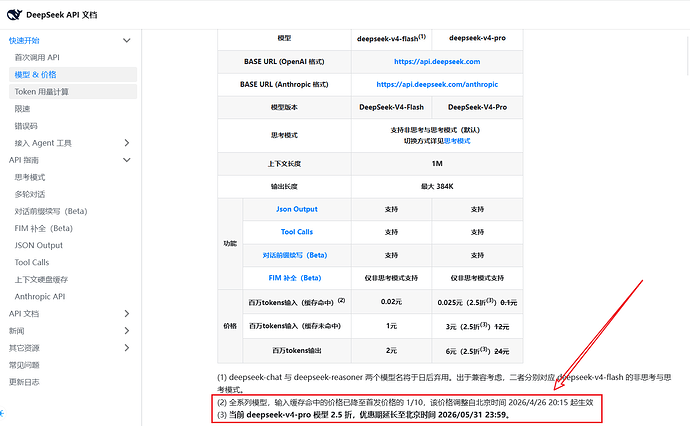
Task: Click the DeepSeek-V4-Pro version cell
Action: (477, 107)
